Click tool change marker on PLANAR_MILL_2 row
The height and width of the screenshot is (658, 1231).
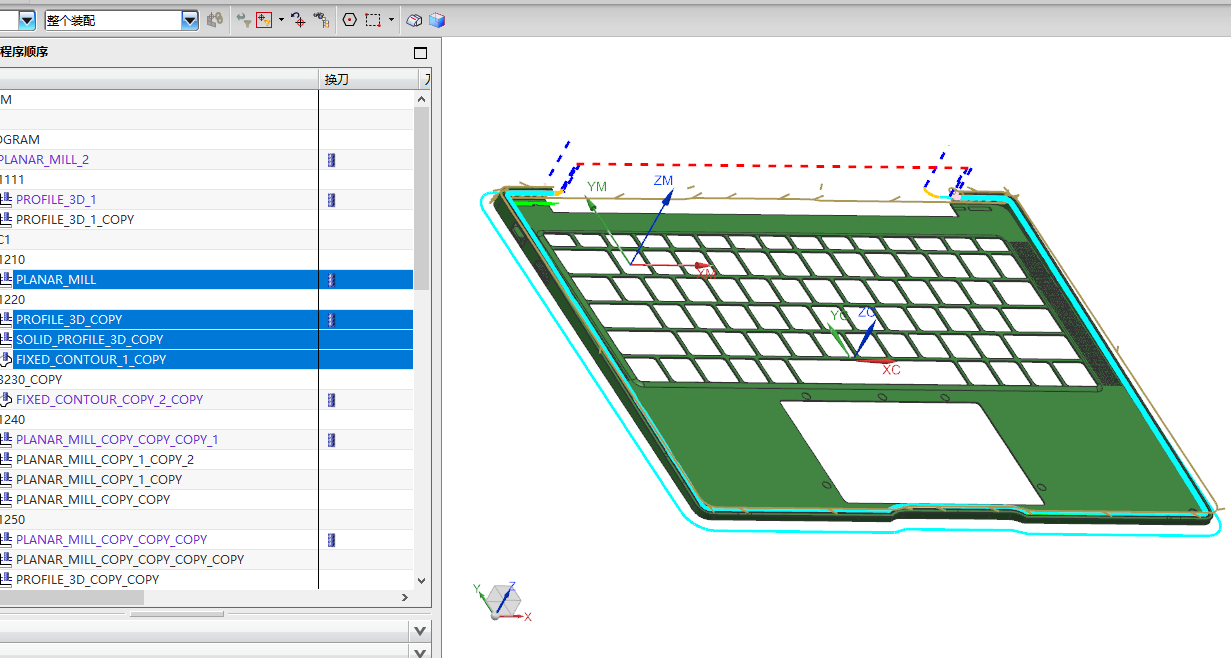(x=332, y=160)
